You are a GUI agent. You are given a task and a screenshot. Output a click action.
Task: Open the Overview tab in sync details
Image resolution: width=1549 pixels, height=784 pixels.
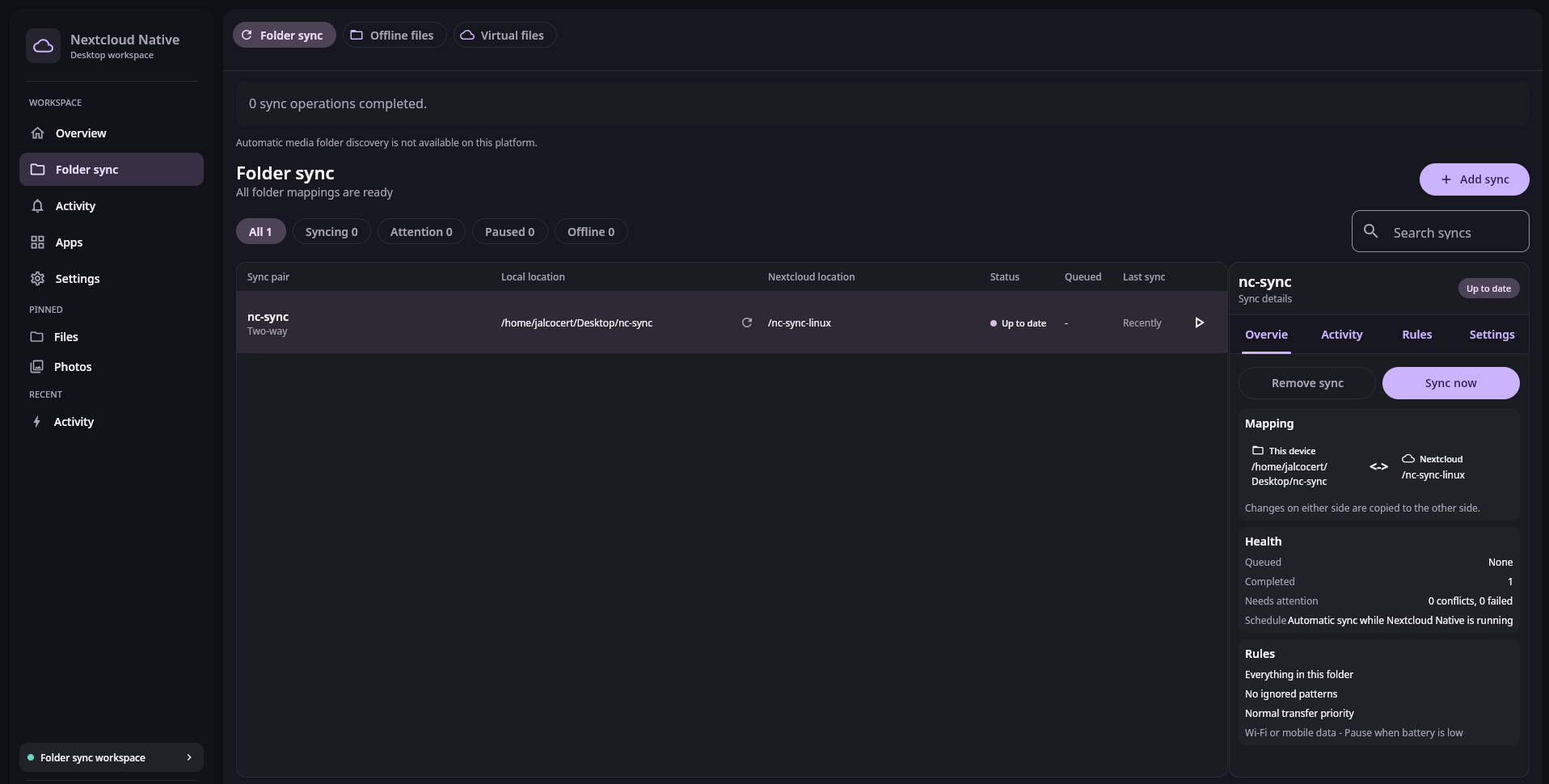pyautogui.click(x=1266, y=335)
